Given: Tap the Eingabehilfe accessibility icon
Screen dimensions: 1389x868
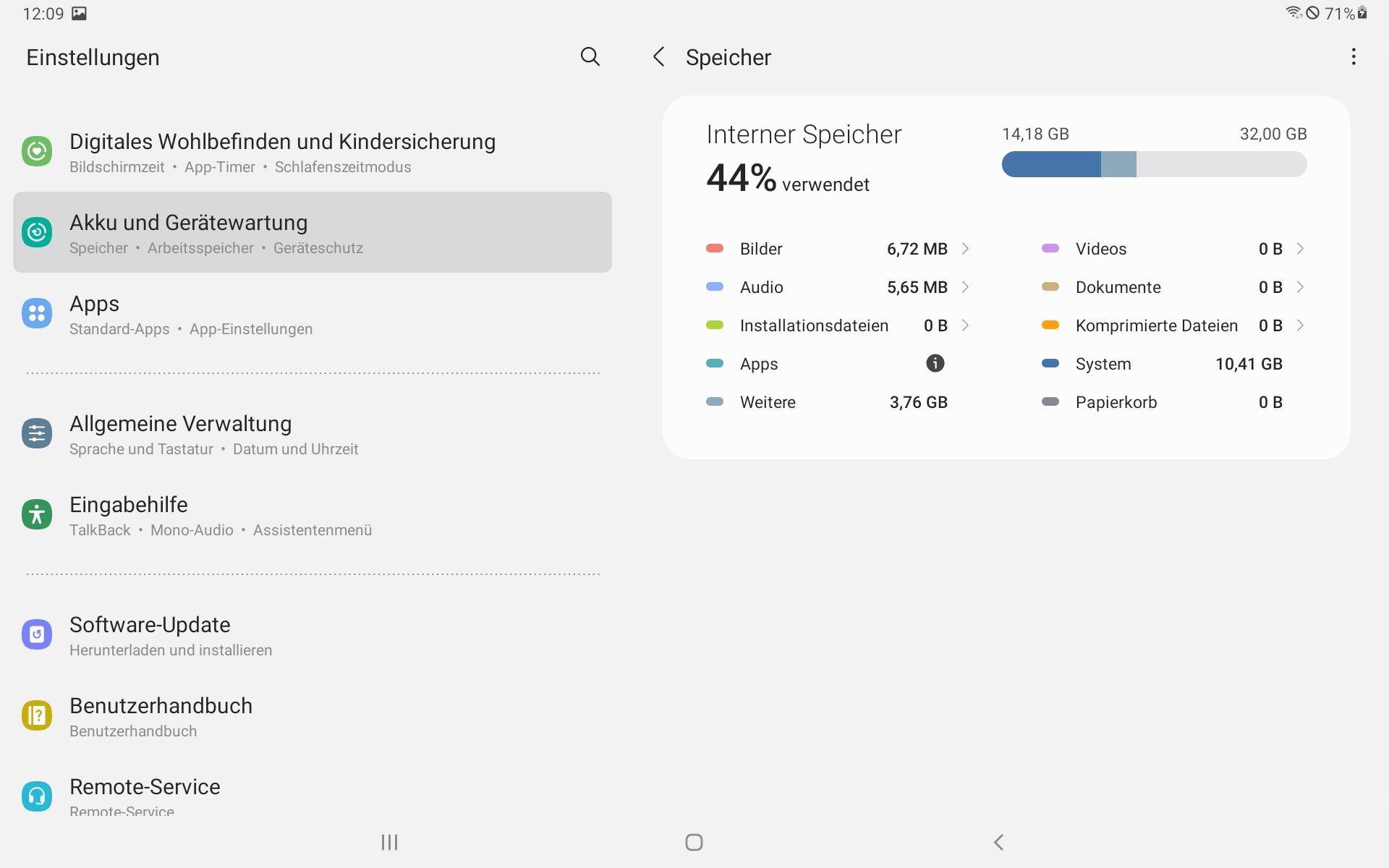Looking at the screenshot, I should (x=37, y=514).
